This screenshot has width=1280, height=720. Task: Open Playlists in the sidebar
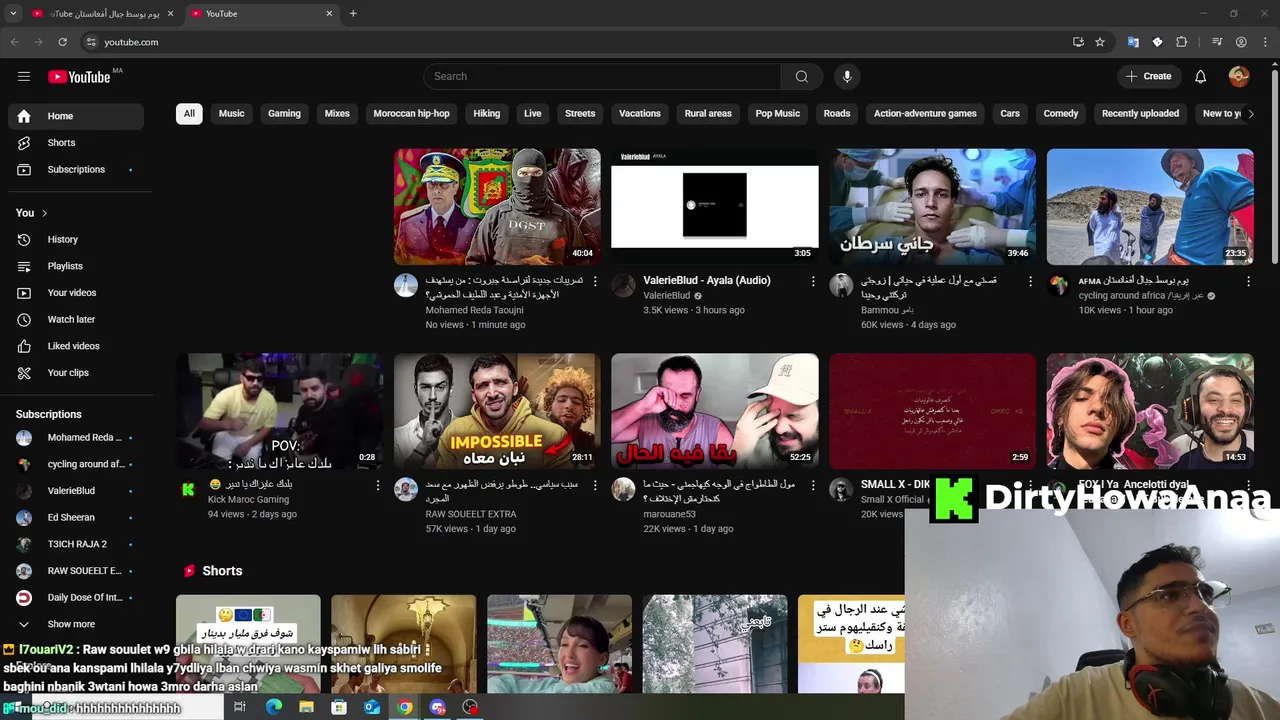(76, 266)
